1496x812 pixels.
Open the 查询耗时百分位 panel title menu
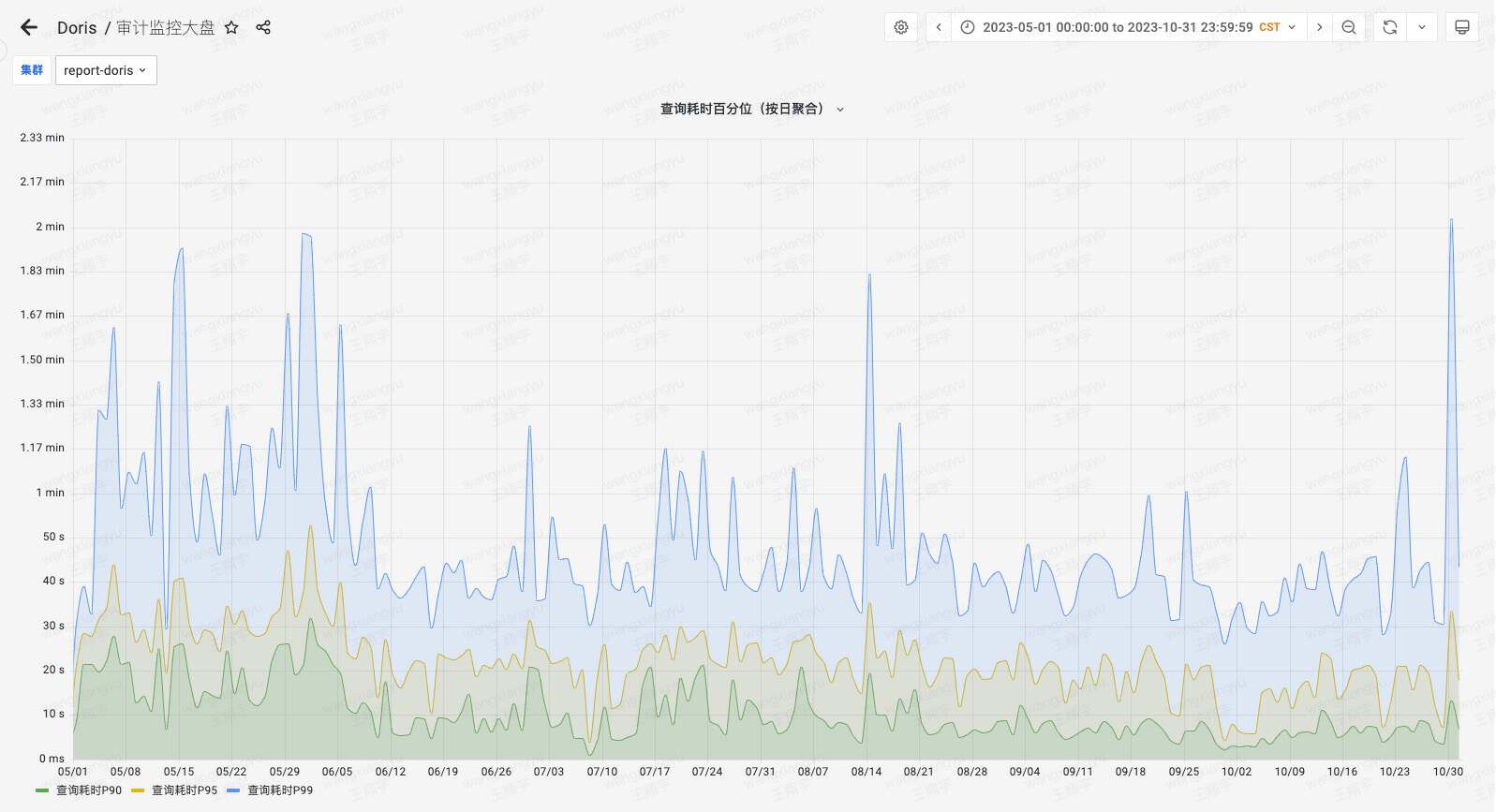tap(752, 109)
